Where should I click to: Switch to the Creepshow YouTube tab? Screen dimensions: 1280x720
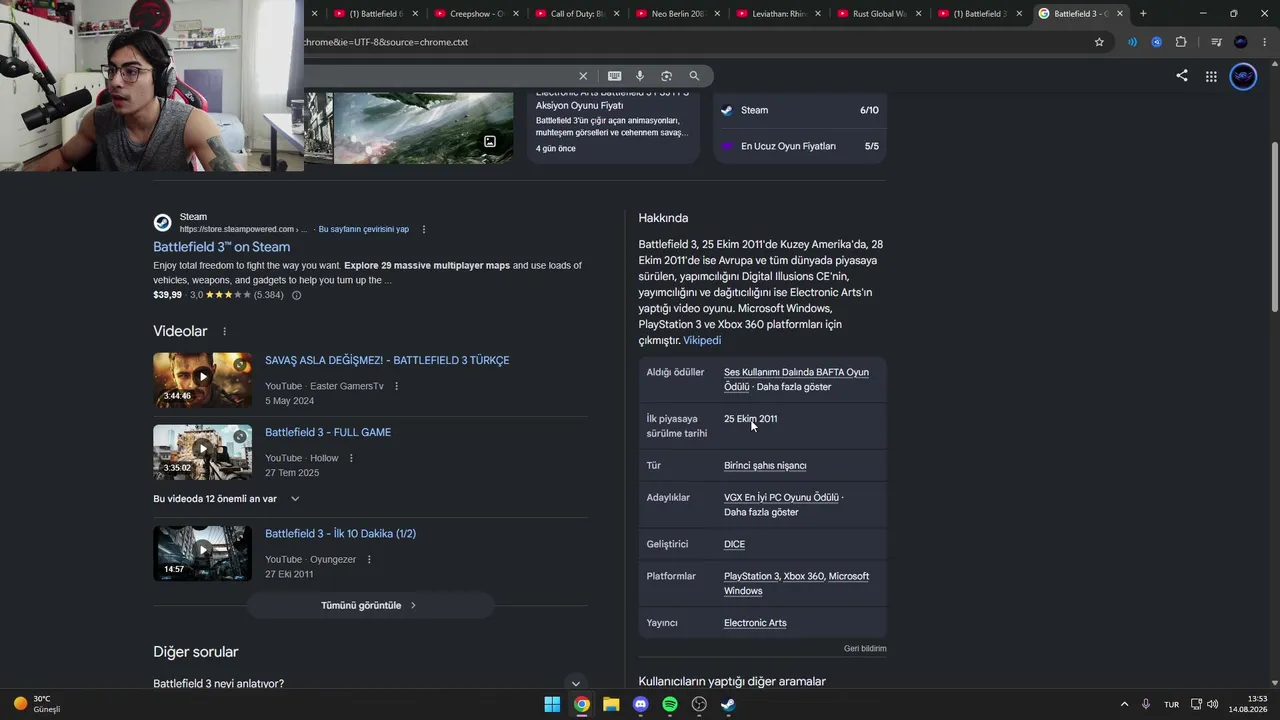pos(476,14)
